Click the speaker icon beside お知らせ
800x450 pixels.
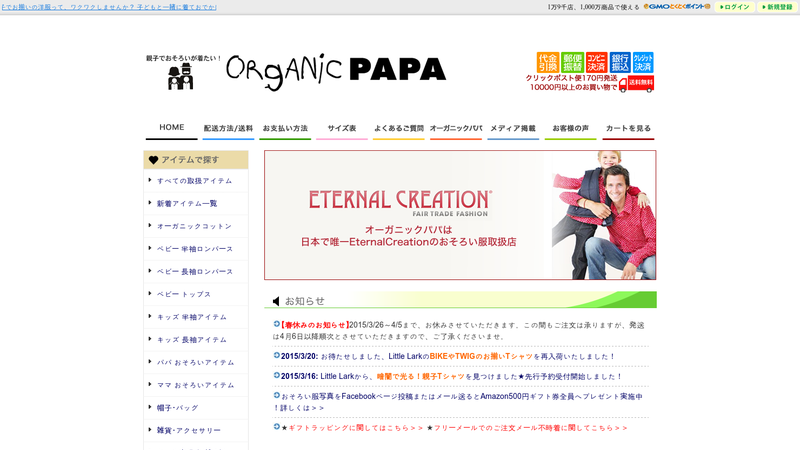tap(276, 301)
